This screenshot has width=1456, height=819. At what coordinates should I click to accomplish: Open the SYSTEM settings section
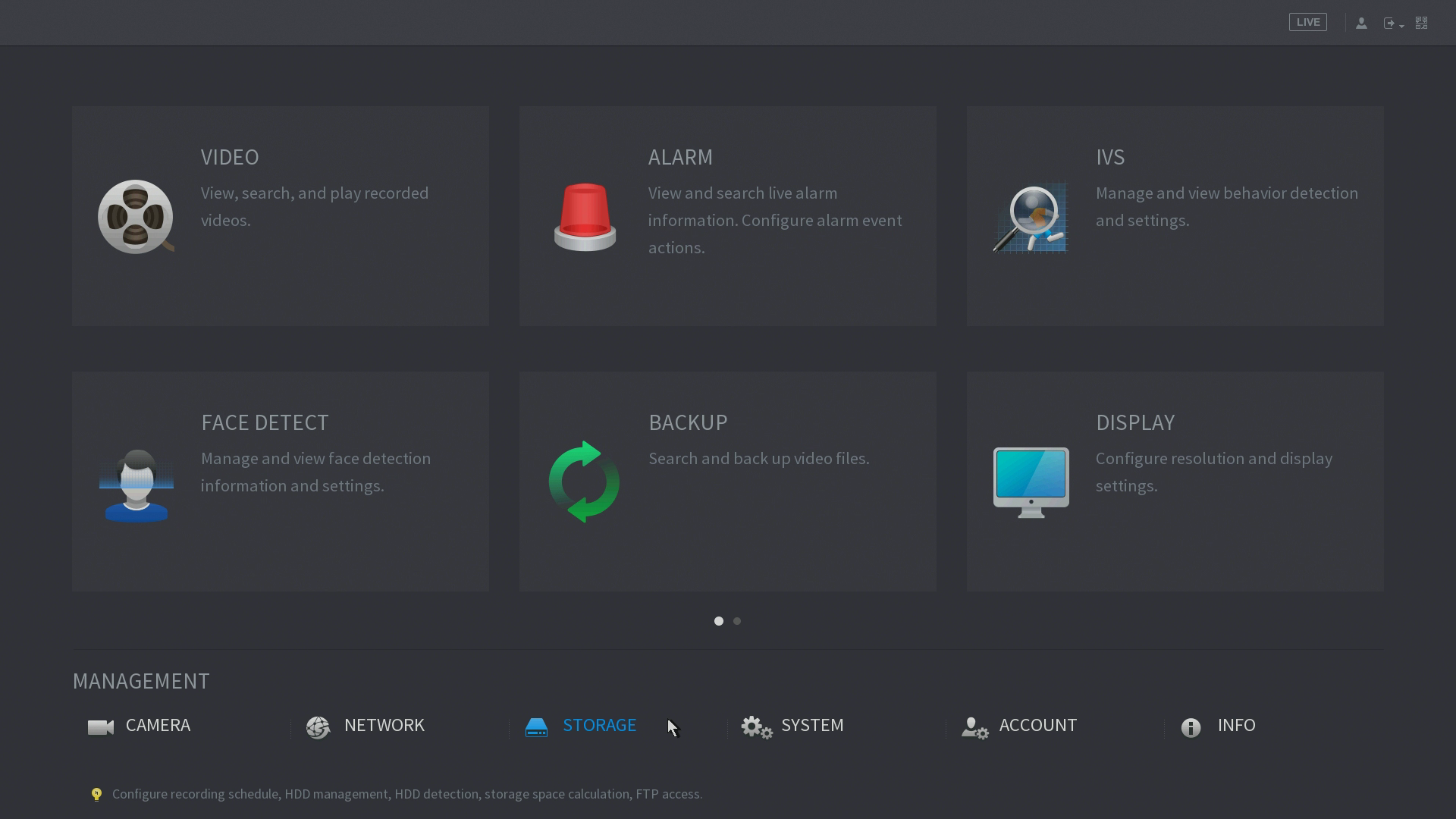tap(811, 726)
